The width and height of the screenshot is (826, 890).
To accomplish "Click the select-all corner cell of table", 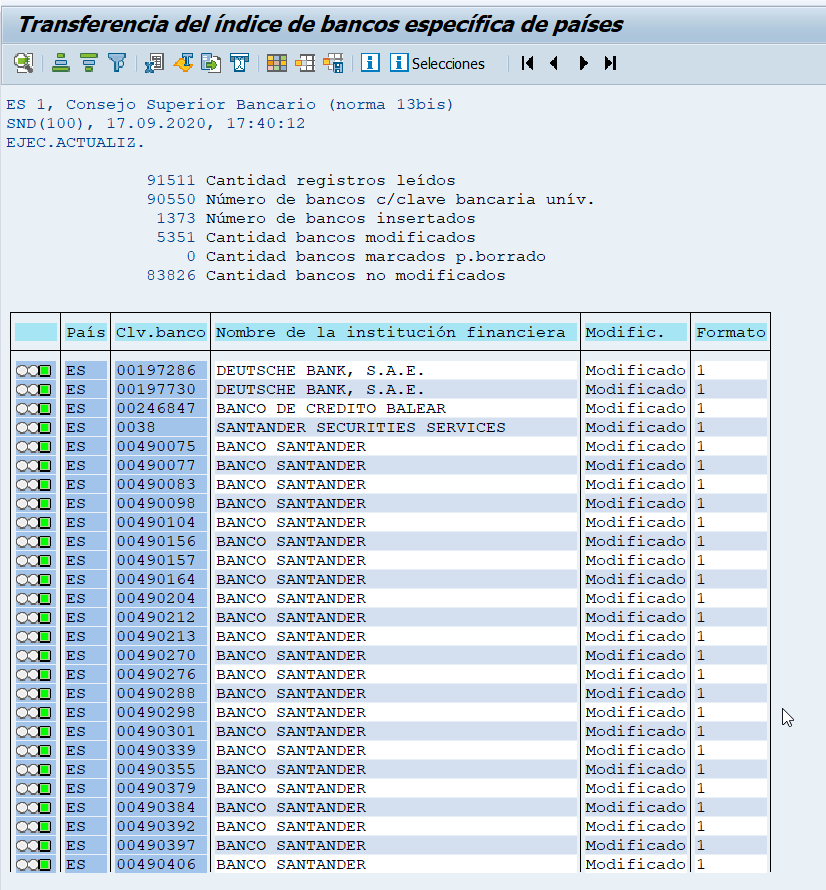I will tap(36, 332).
